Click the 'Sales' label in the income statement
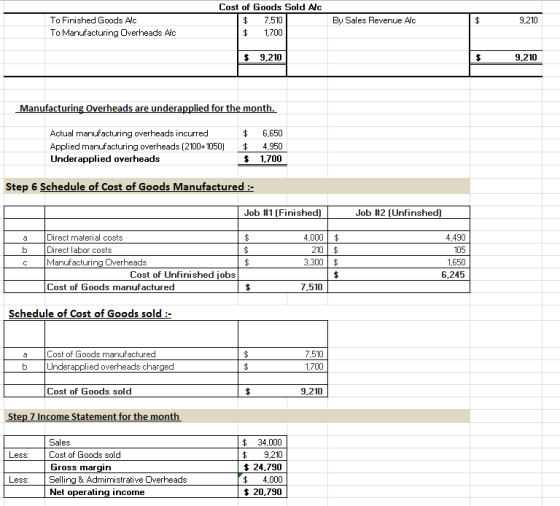This screenshot has width=560, height=506. pos(60,443)
